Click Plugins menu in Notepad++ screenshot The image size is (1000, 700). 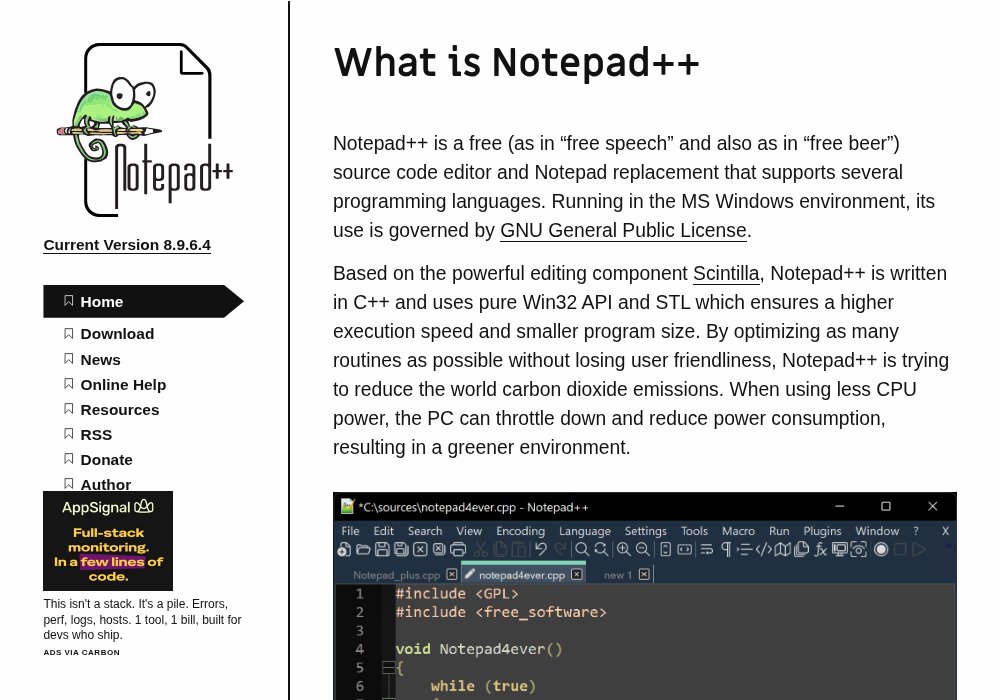[822, 531]
